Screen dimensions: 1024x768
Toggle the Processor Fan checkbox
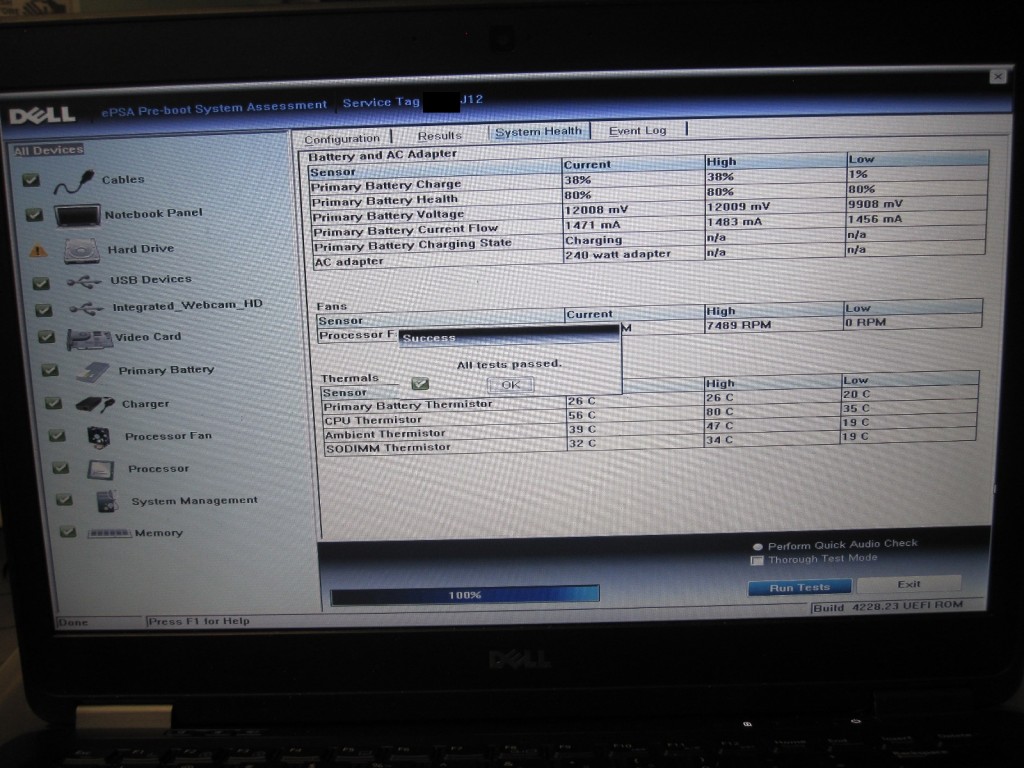[x=57, y=436]
